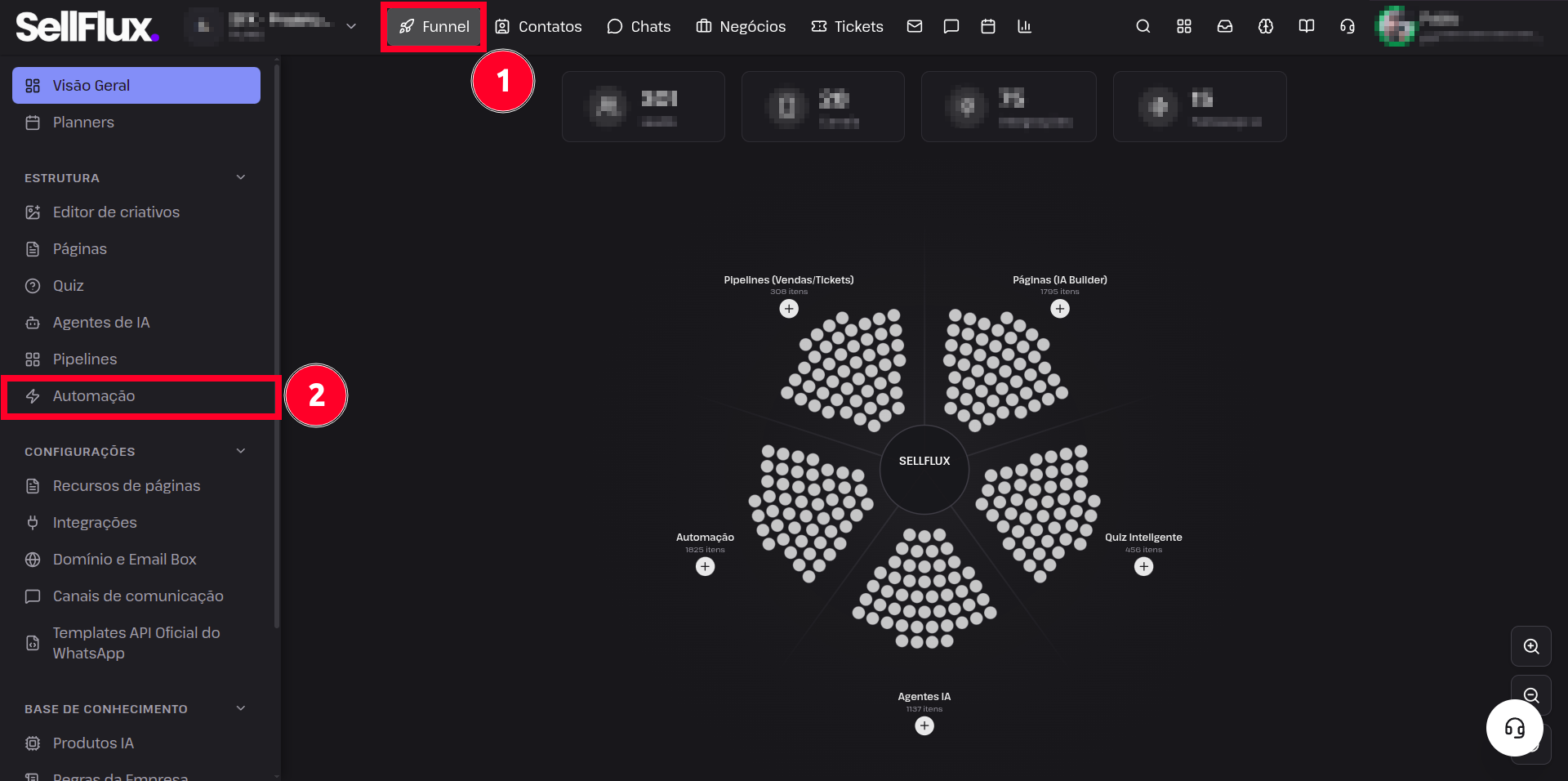Add item to Pipelines (Vendas/Tickets) cluster

(789, 309)
